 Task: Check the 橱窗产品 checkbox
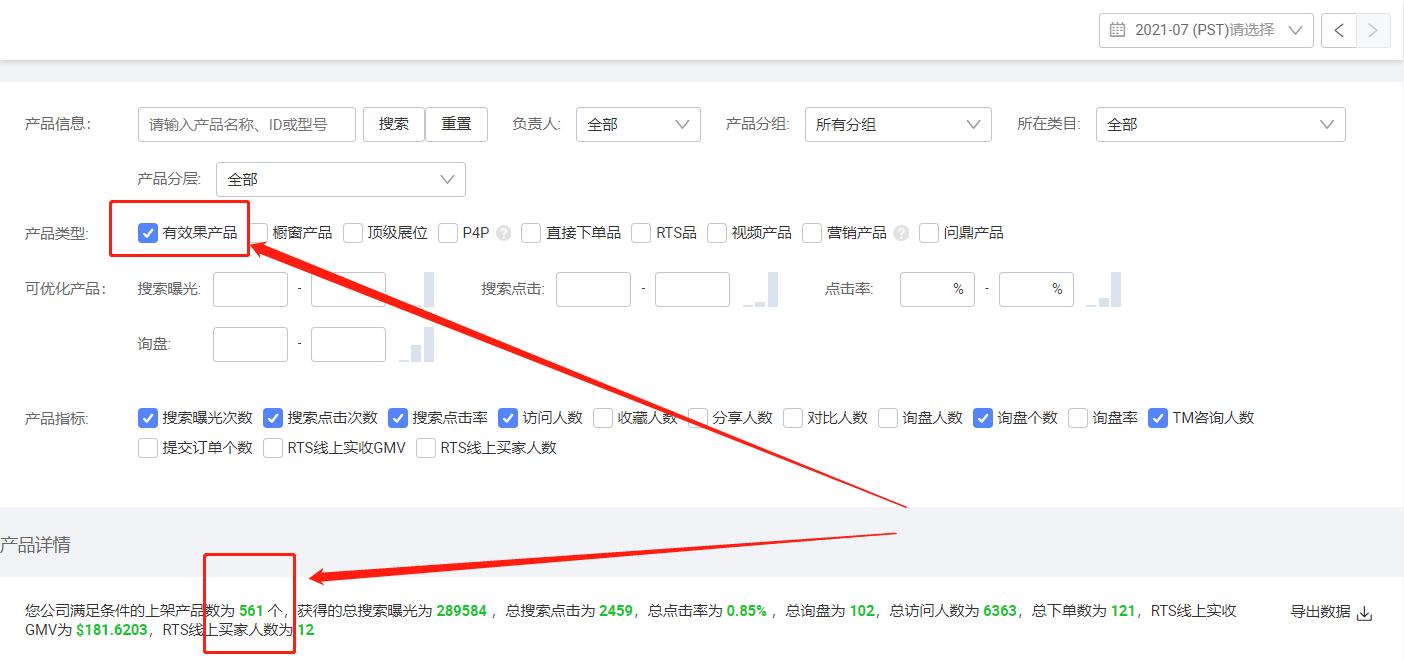pos(258,233)
